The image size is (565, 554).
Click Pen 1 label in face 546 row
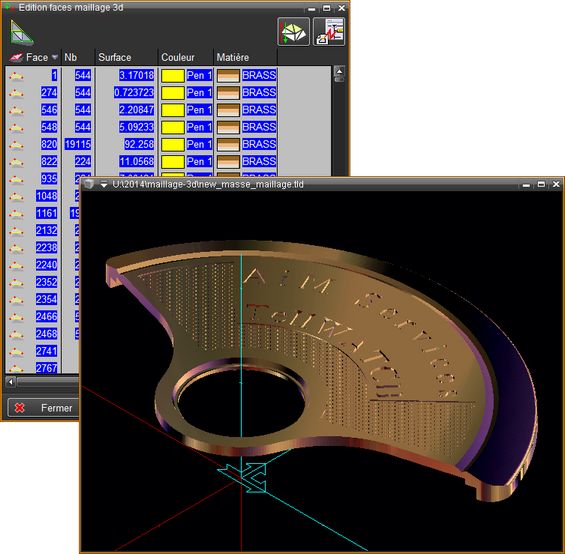click(x=199, y=110)
